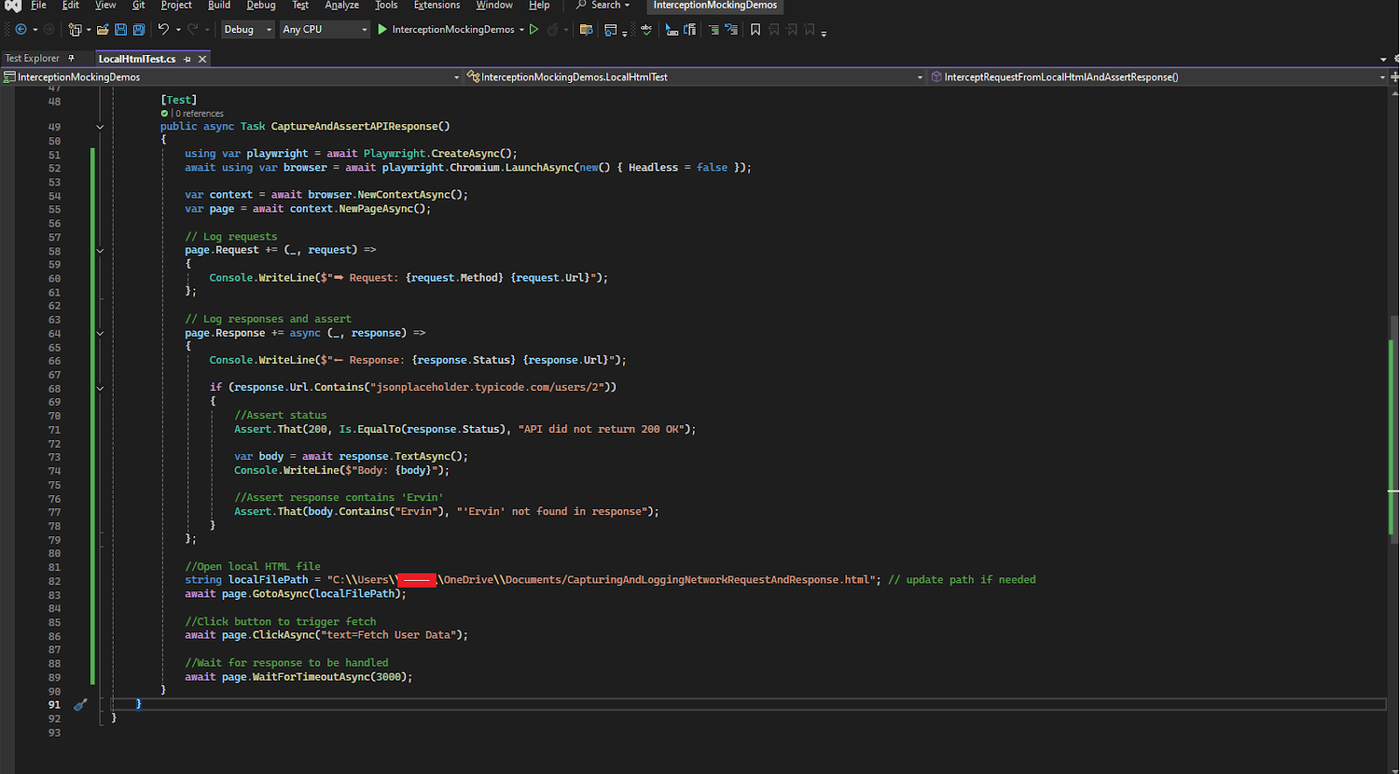
Task: Collapse the page.Request handler at line 58
Action: click(100, 250)
